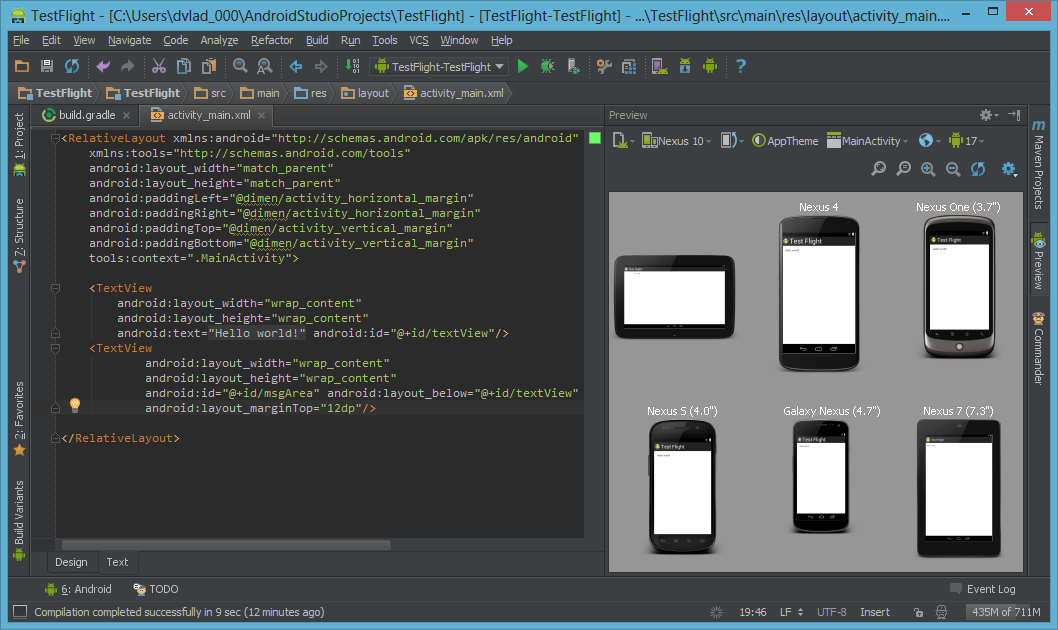The width and height of the screenshot is (1058, 630).
Task: Collapse the RelativeLayout fold marker in gutter
Action: point(55,138)
